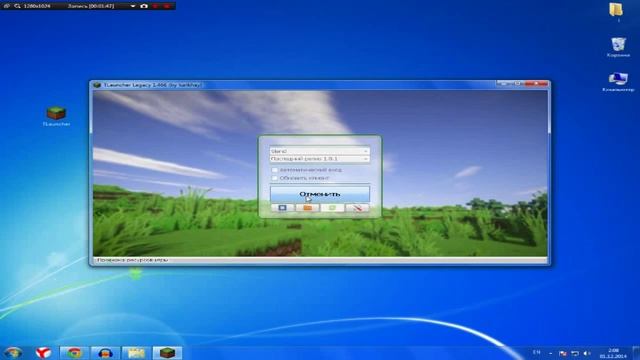The image size is (640, 360).
Task: Click the blue icon button under Отменить
Action: click(x=282, y=208)
